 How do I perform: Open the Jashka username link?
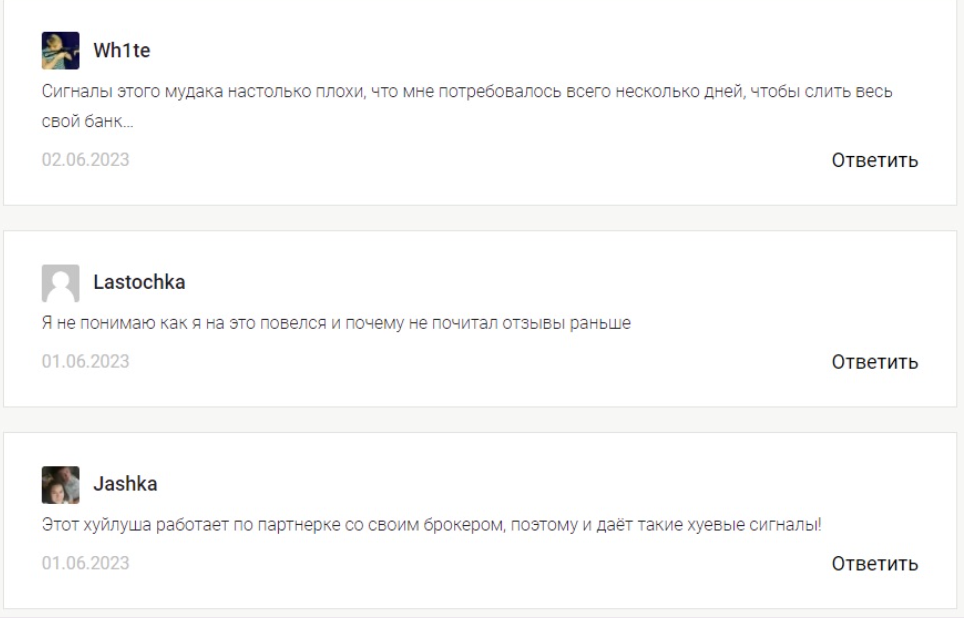click(125, 484)
